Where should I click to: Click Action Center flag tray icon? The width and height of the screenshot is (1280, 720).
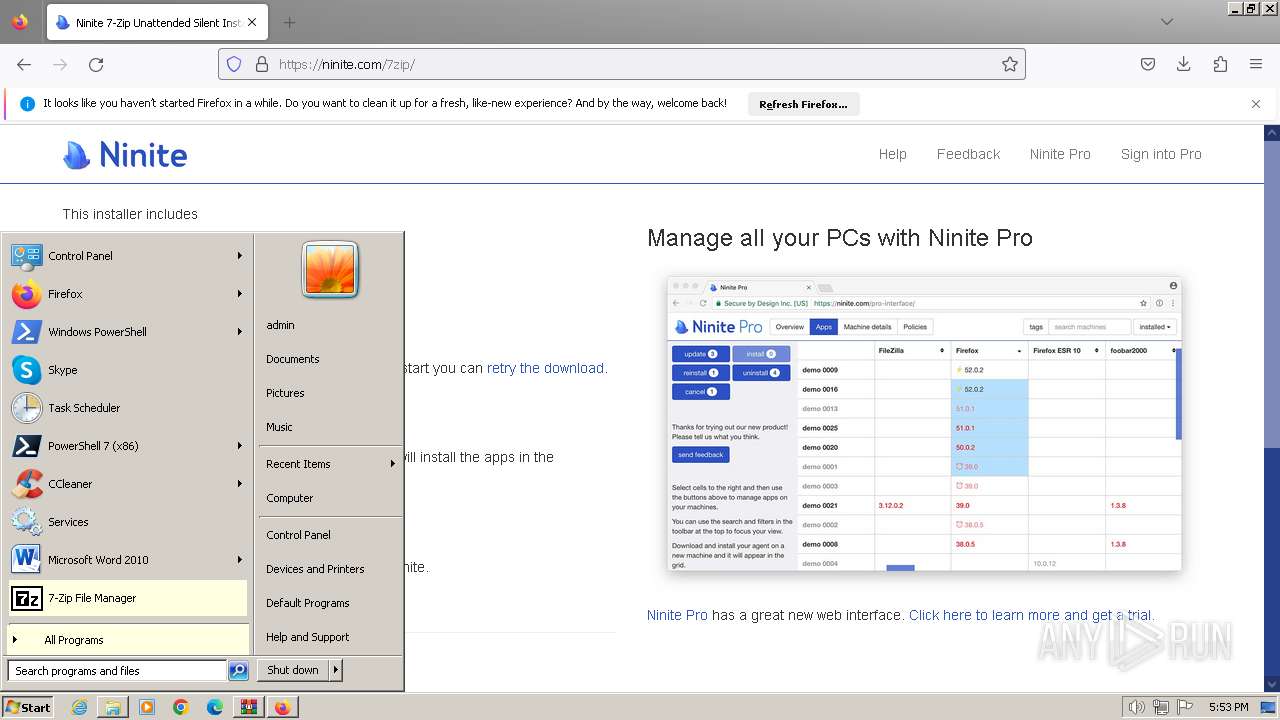click(1186, 707)
